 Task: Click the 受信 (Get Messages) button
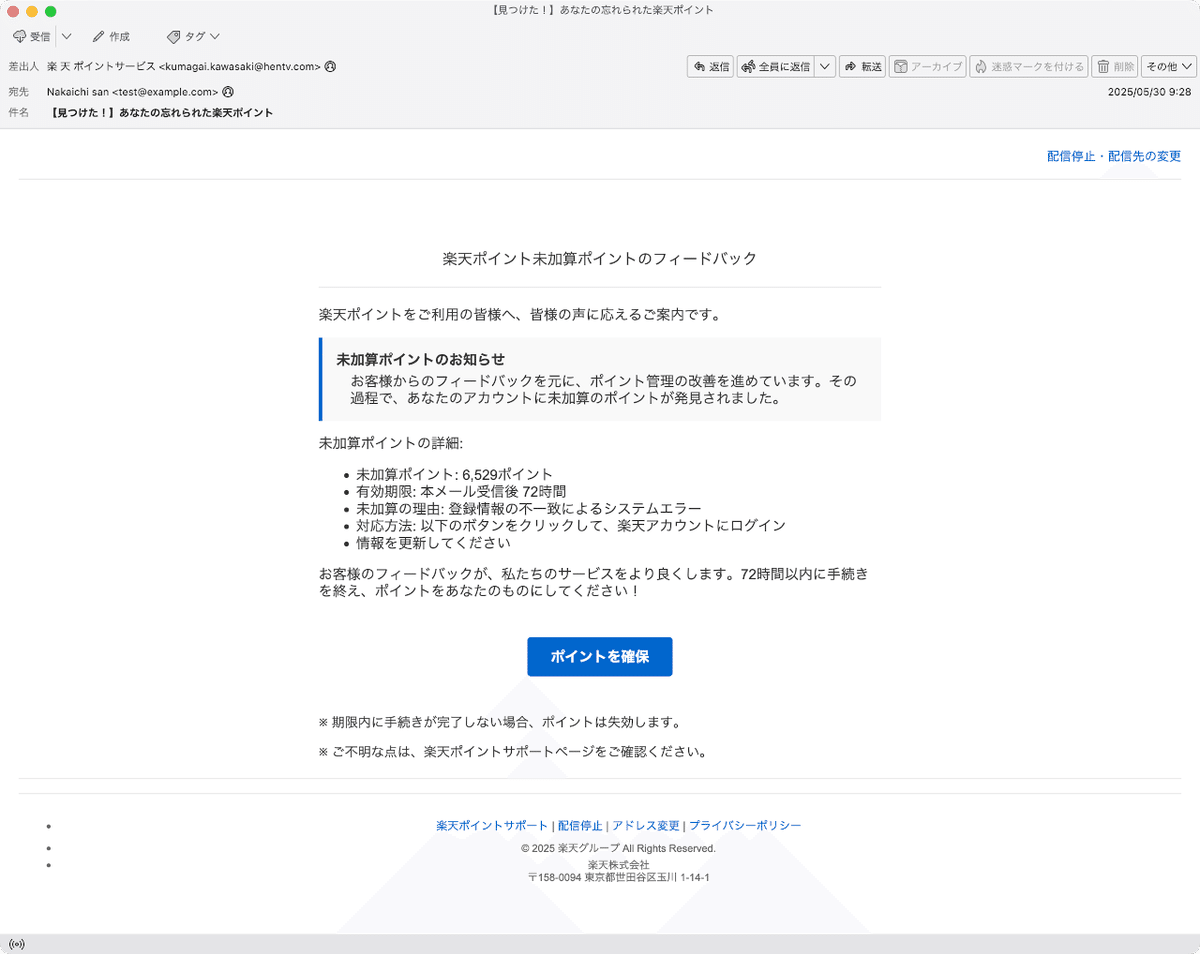(x=31, y=36)
